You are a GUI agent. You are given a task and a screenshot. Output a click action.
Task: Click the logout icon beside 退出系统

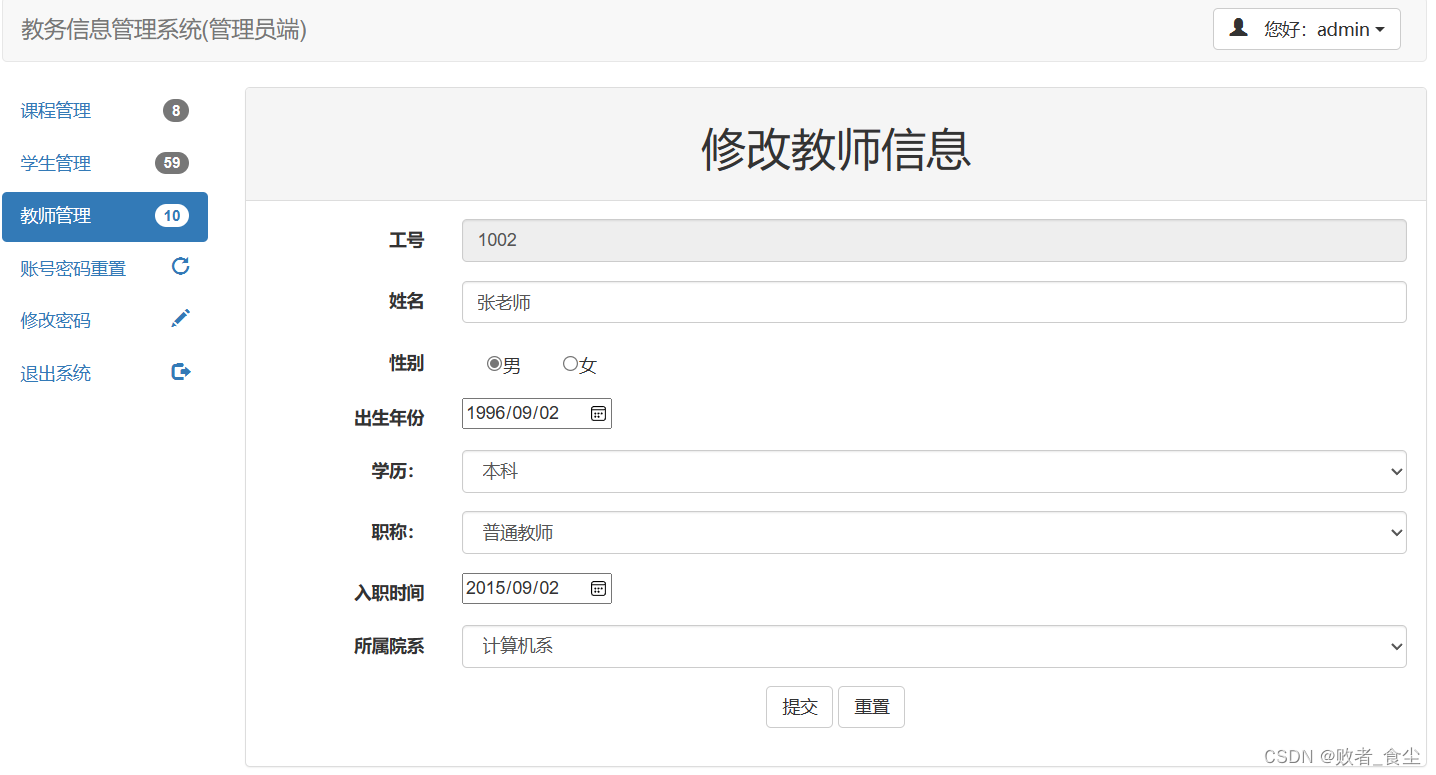[181, 371]
